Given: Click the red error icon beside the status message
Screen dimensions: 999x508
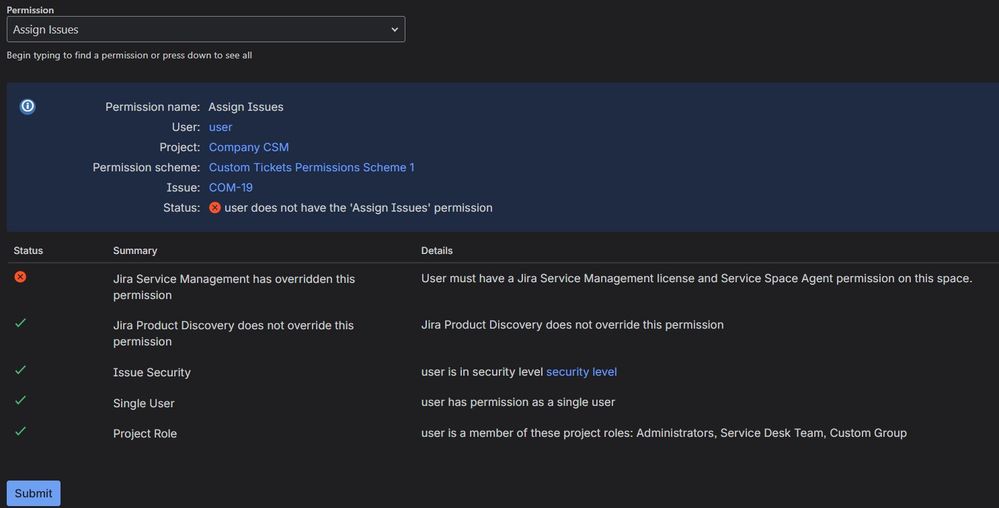Looking at the screenshot, I should click(215, 208).
